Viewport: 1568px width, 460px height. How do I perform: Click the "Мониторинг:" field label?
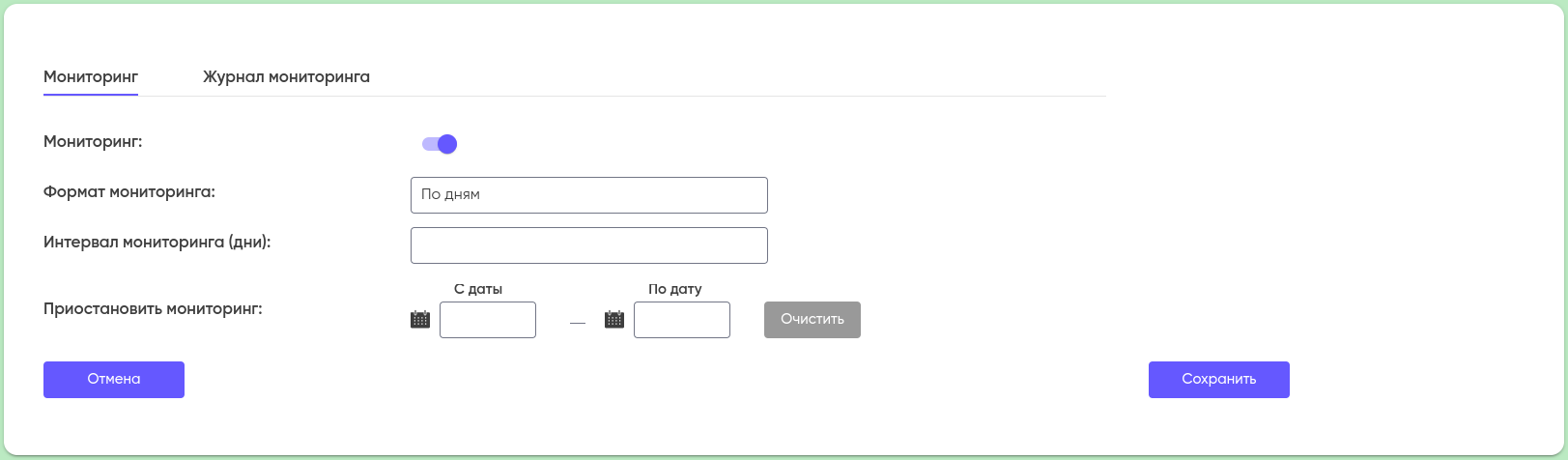pyautogui.click(x=93, y=141)
